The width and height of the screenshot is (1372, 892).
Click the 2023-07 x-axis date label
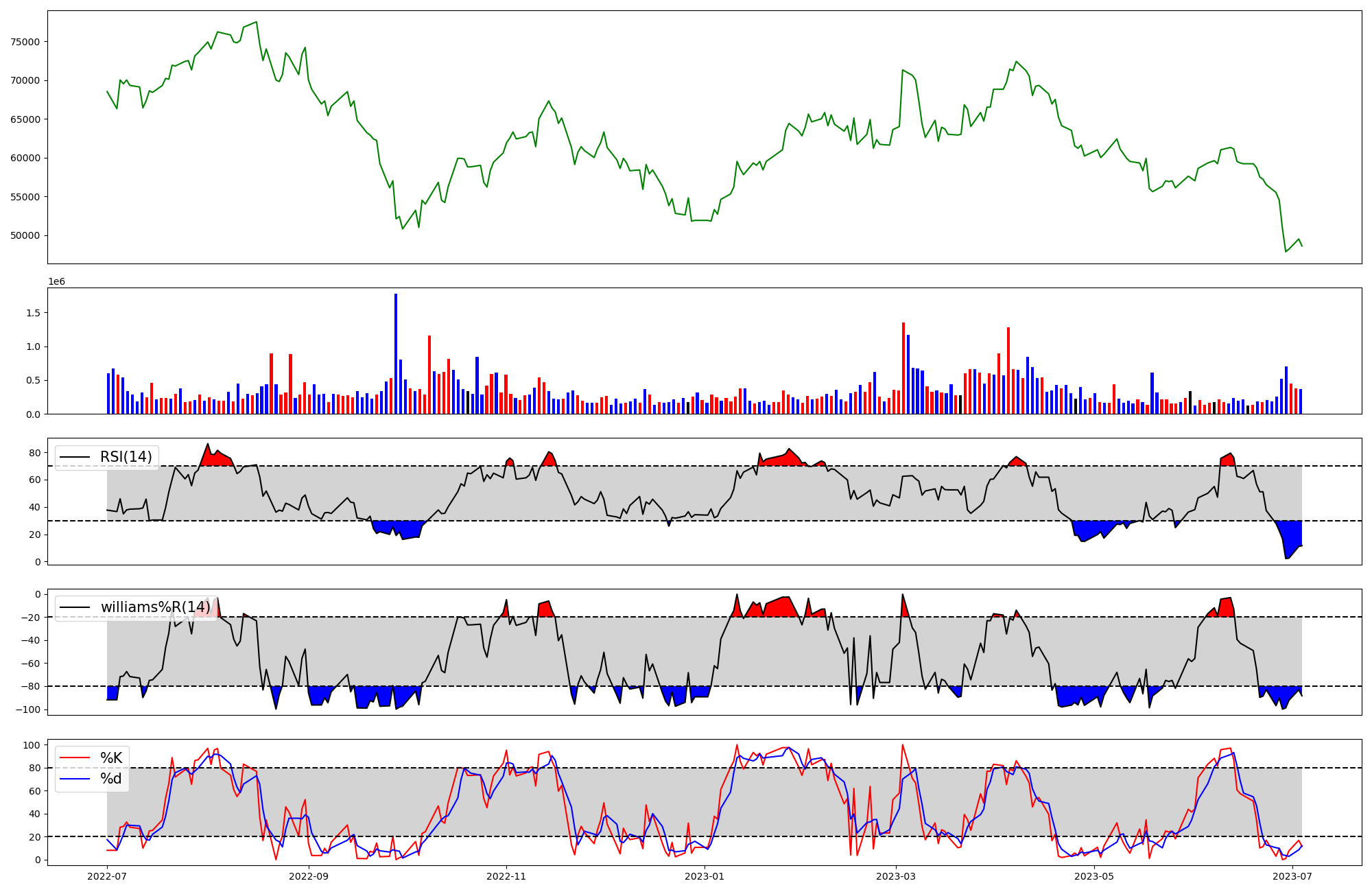point(1292,876)
